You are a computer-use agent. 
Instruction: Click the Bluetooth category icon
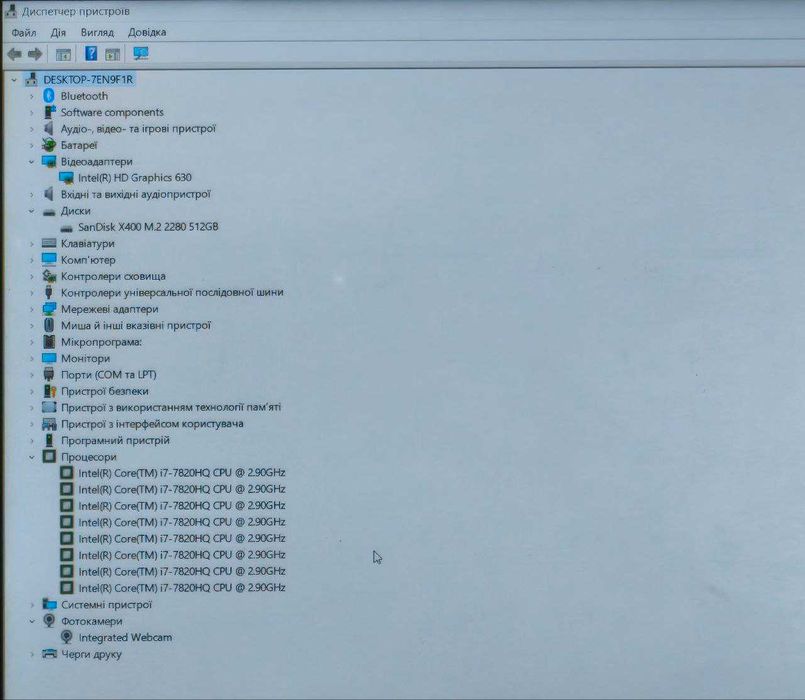point(49,96)
